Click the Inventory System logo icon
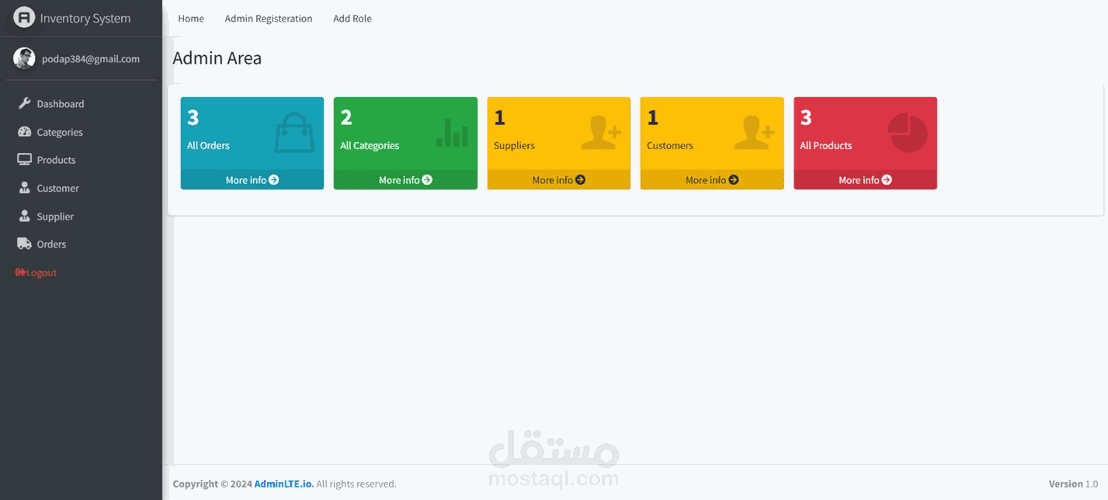 click(x=24, y=18)
